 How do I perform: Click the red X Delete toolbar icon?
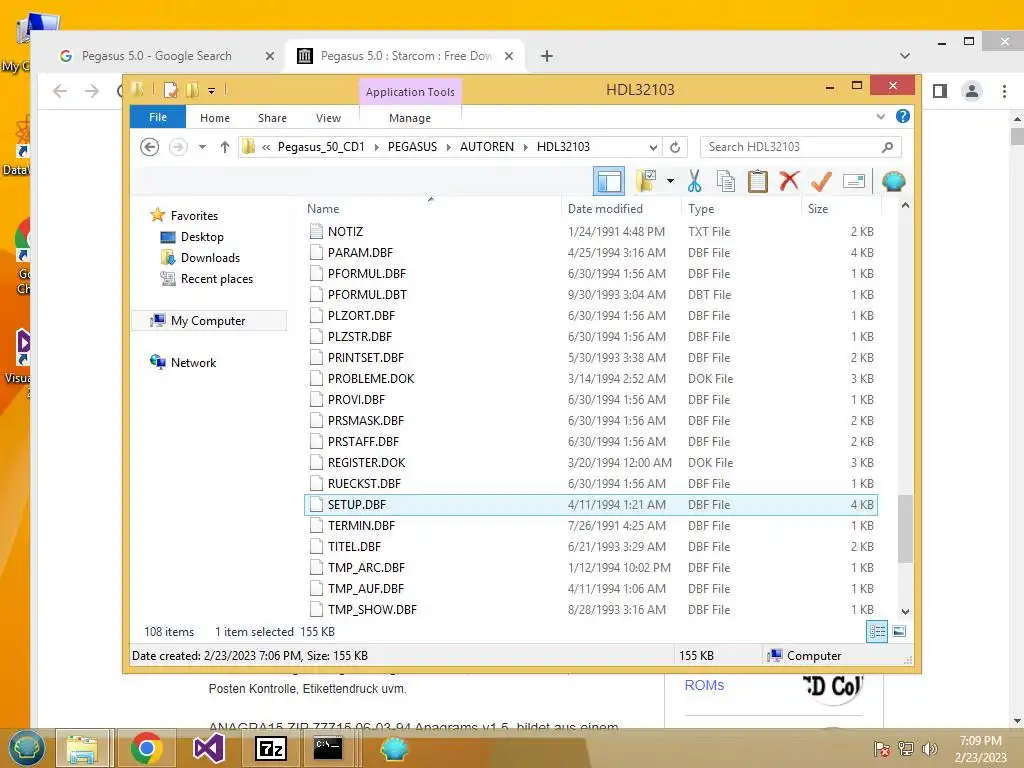pos(789,181)
